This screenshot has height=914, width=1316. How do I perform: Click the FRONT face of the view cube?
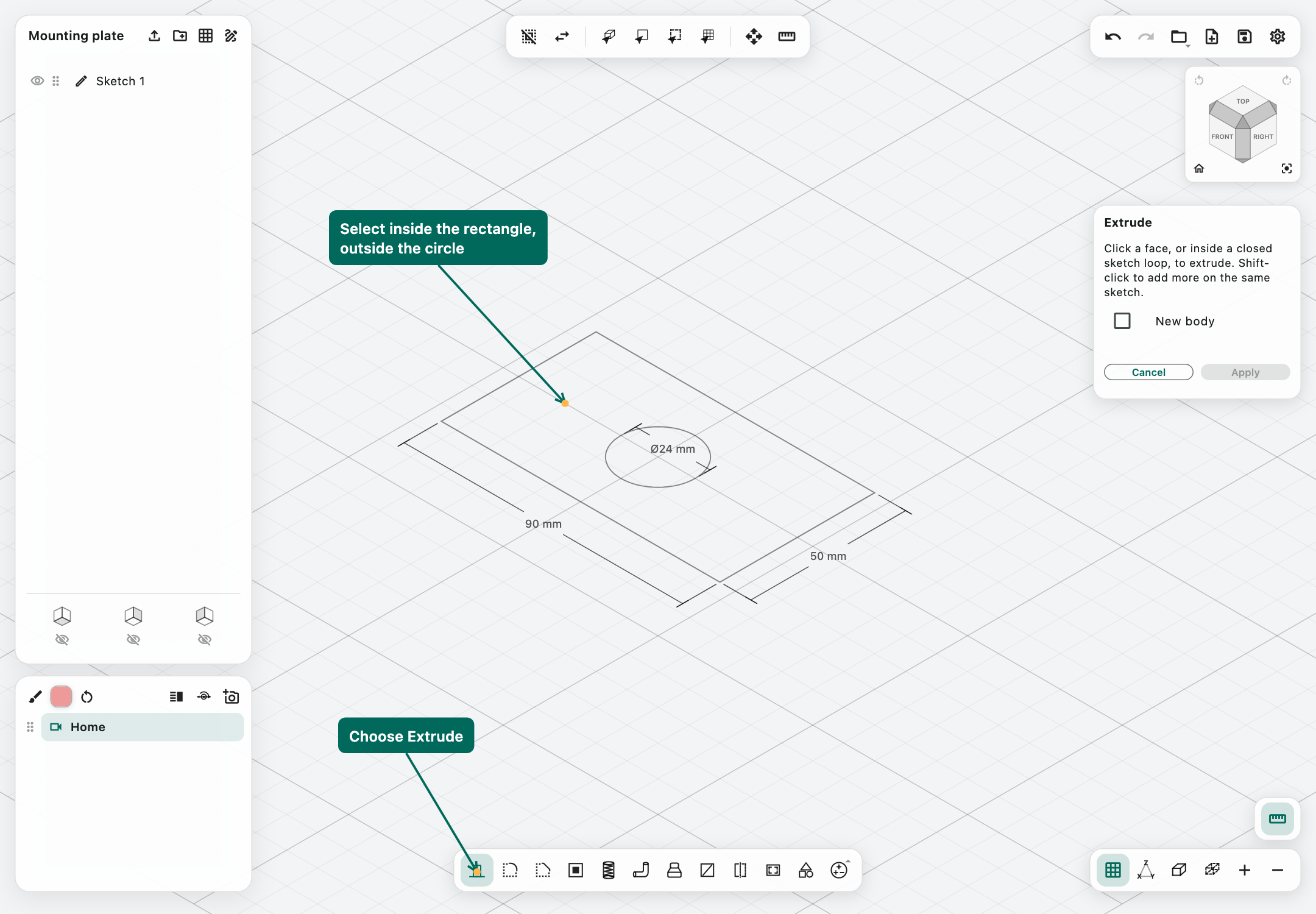point(1222,136)
